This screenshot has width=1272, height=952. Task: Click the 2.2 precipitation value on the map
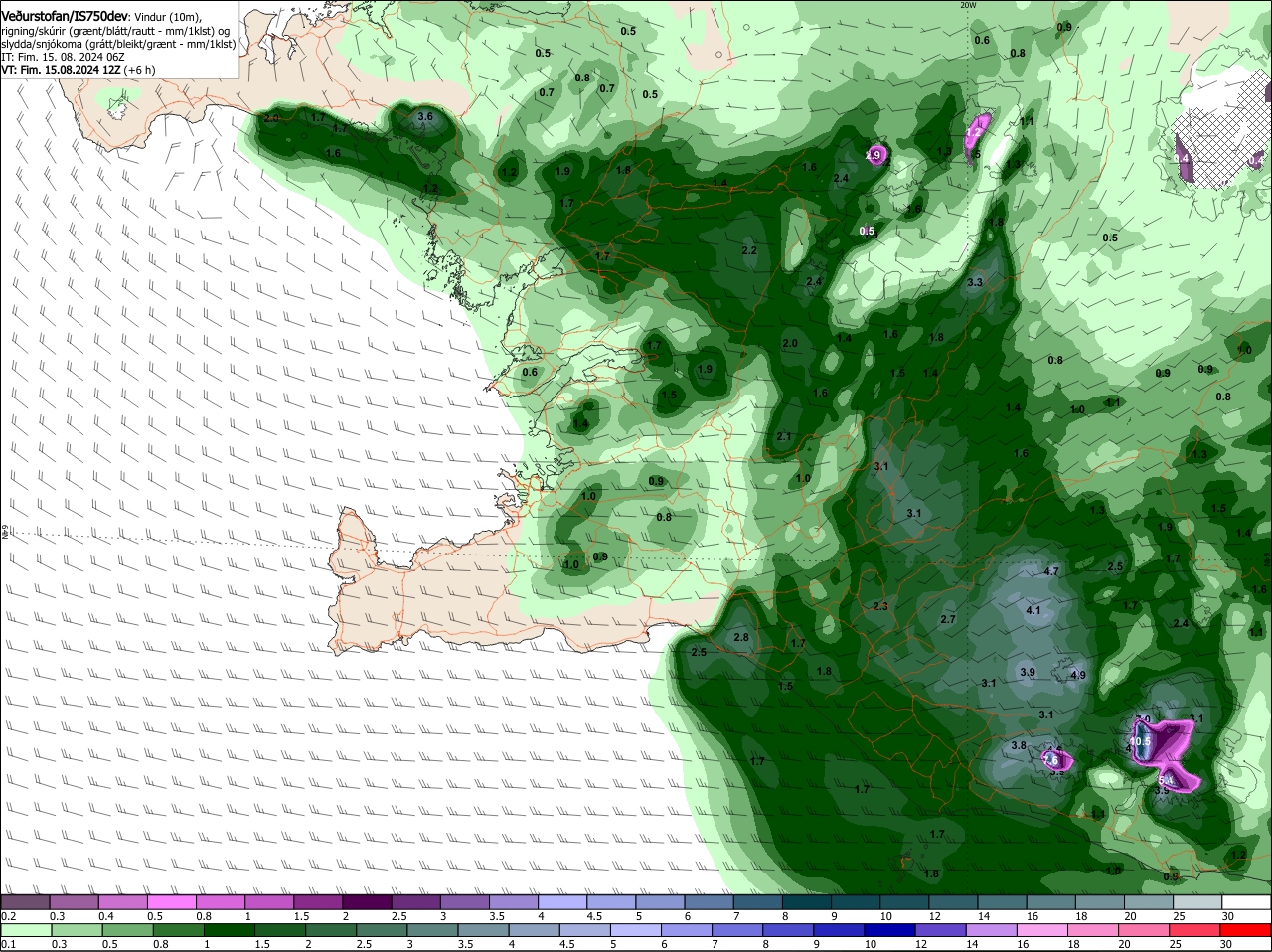pos(749,250)
